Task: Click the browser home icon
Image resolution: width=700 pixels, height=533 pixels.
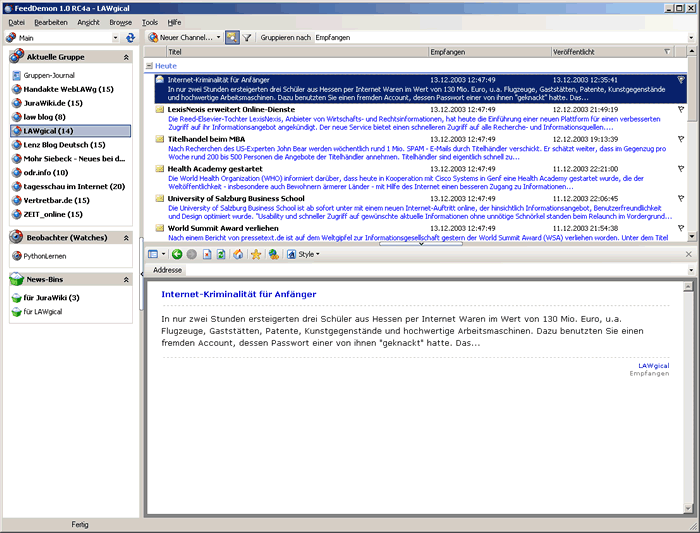Action: point(238,255)
